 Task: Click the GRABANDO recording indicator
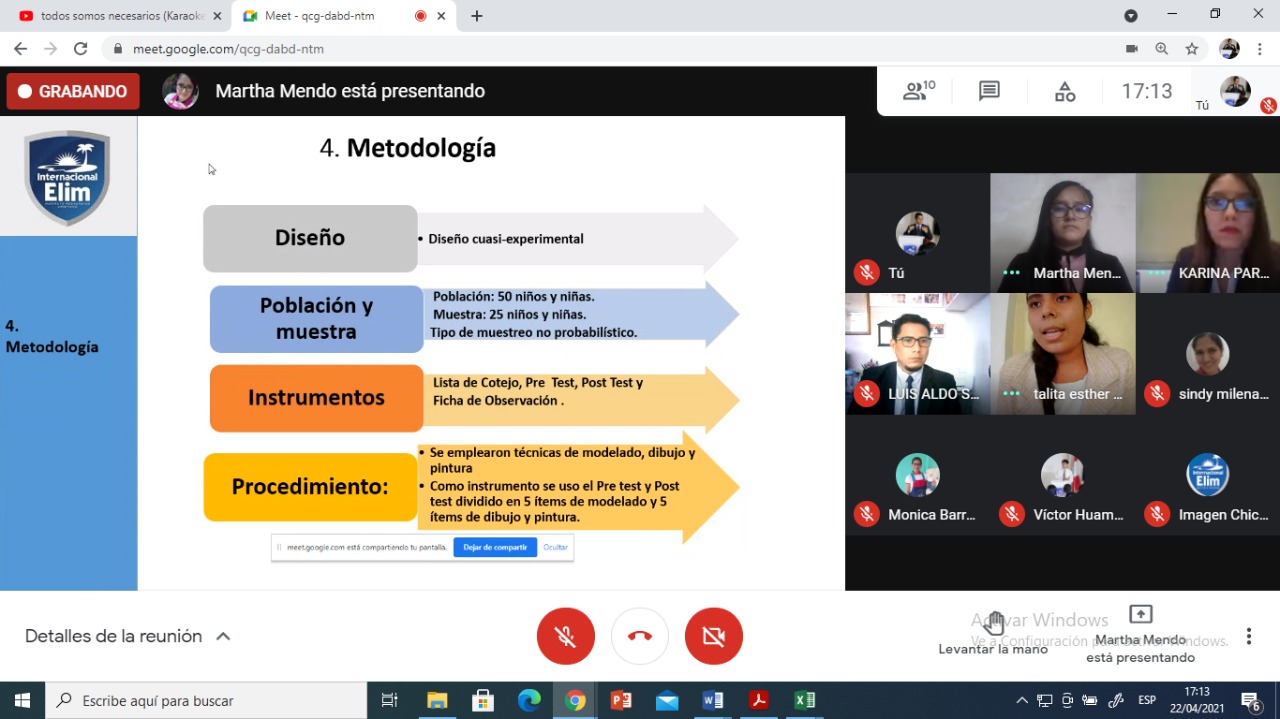[x=73, y=91]
